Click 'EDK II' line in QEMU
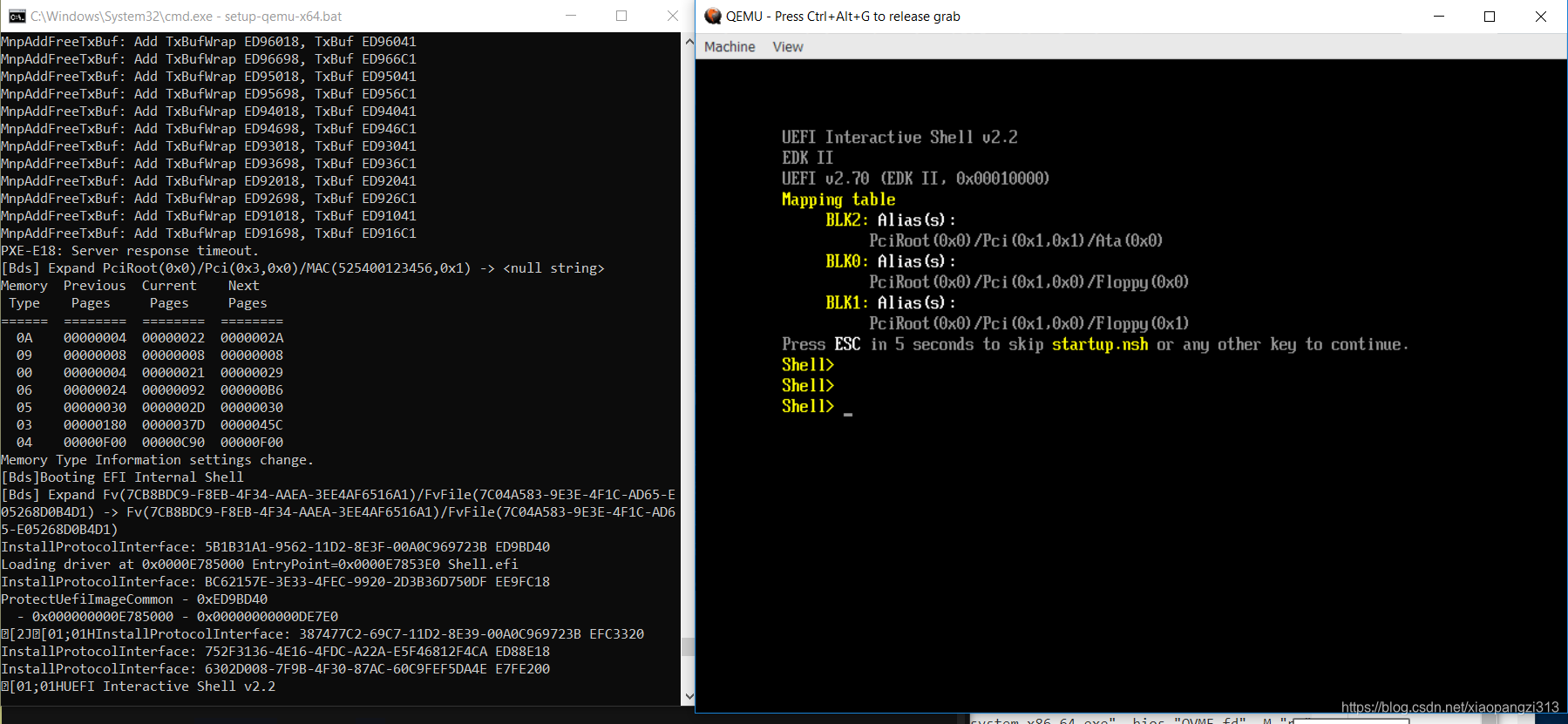This screenshot has width=1568, height=724. (807, 158)
